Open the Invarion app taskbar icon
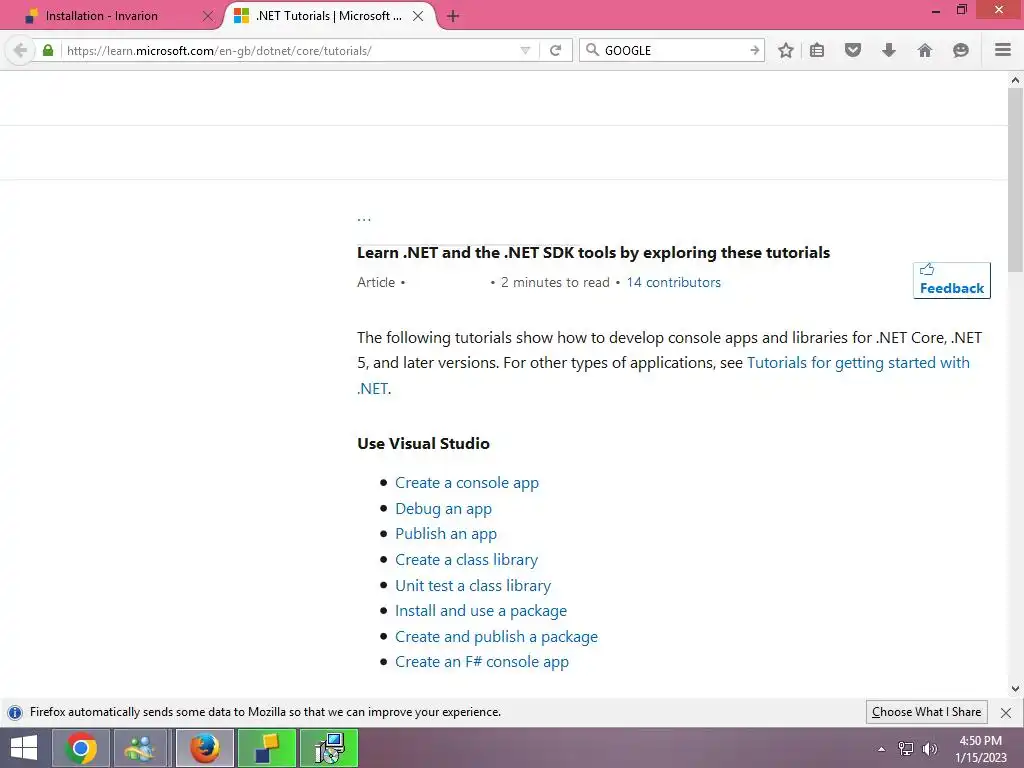1024x768 pixels. (x=266, y=748)
